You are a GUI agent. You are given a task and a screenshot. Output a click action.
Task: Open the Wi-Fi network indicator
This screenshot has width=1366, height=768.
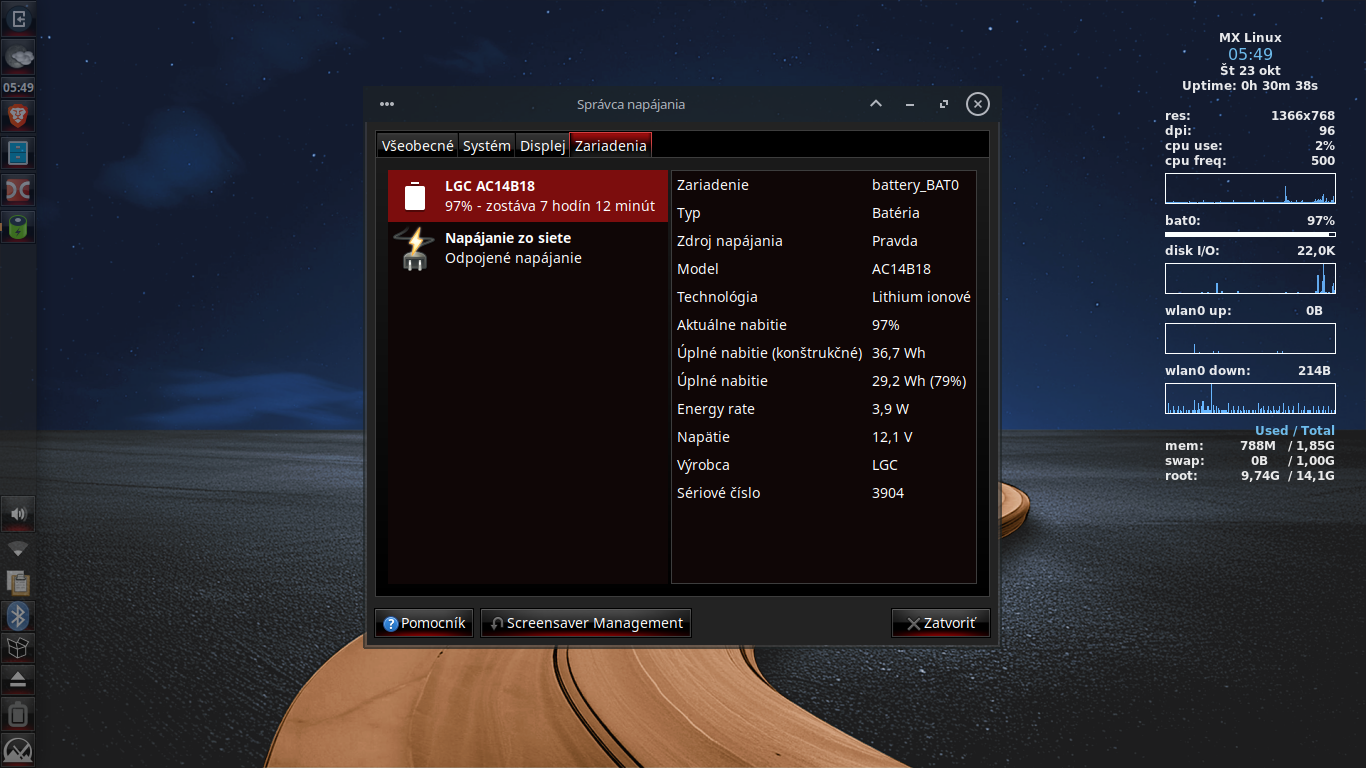[18, 549]
